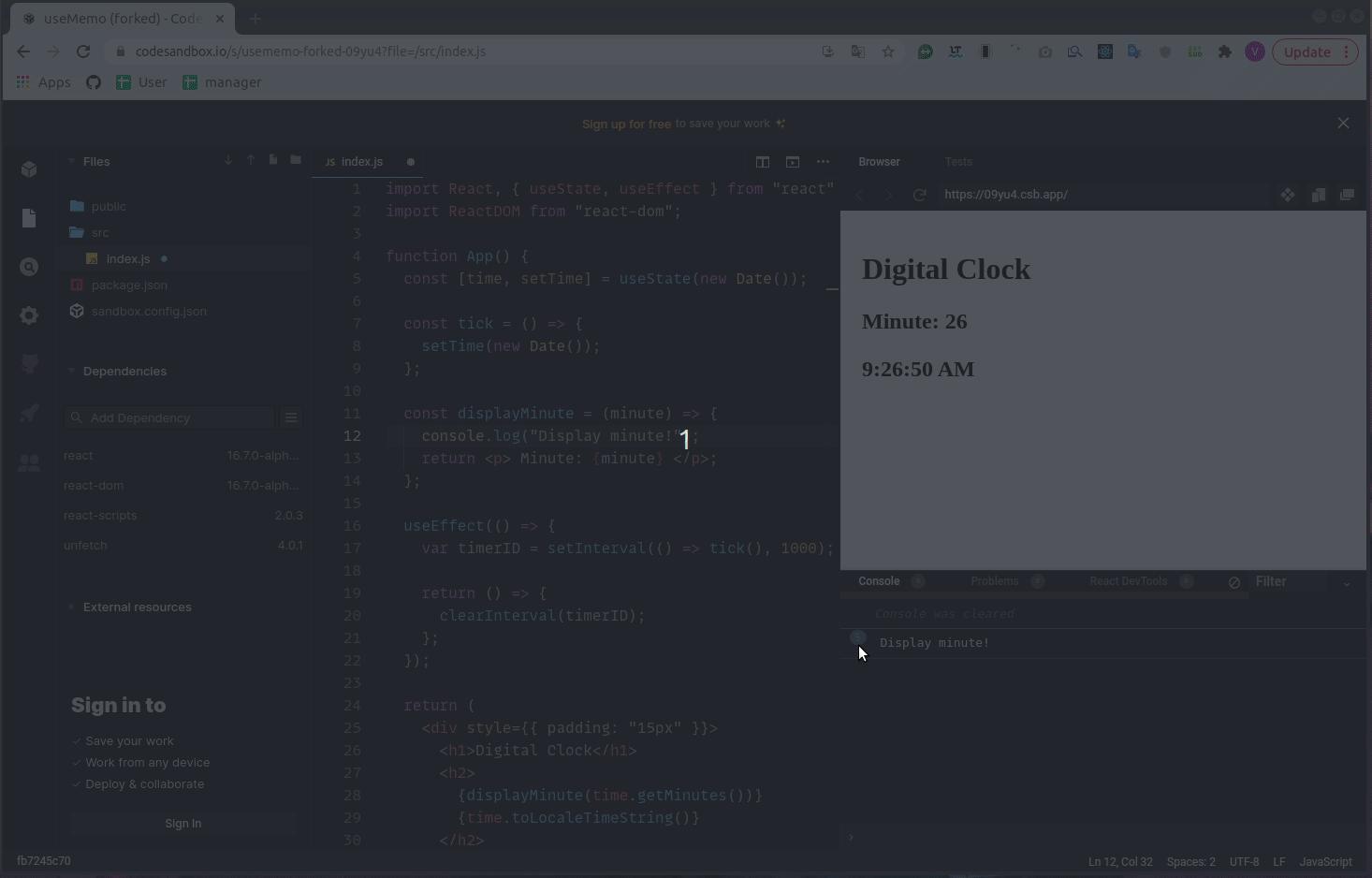Open the GitHub bookmark icon
1372x878 pixels.
[x=94, y=82]
